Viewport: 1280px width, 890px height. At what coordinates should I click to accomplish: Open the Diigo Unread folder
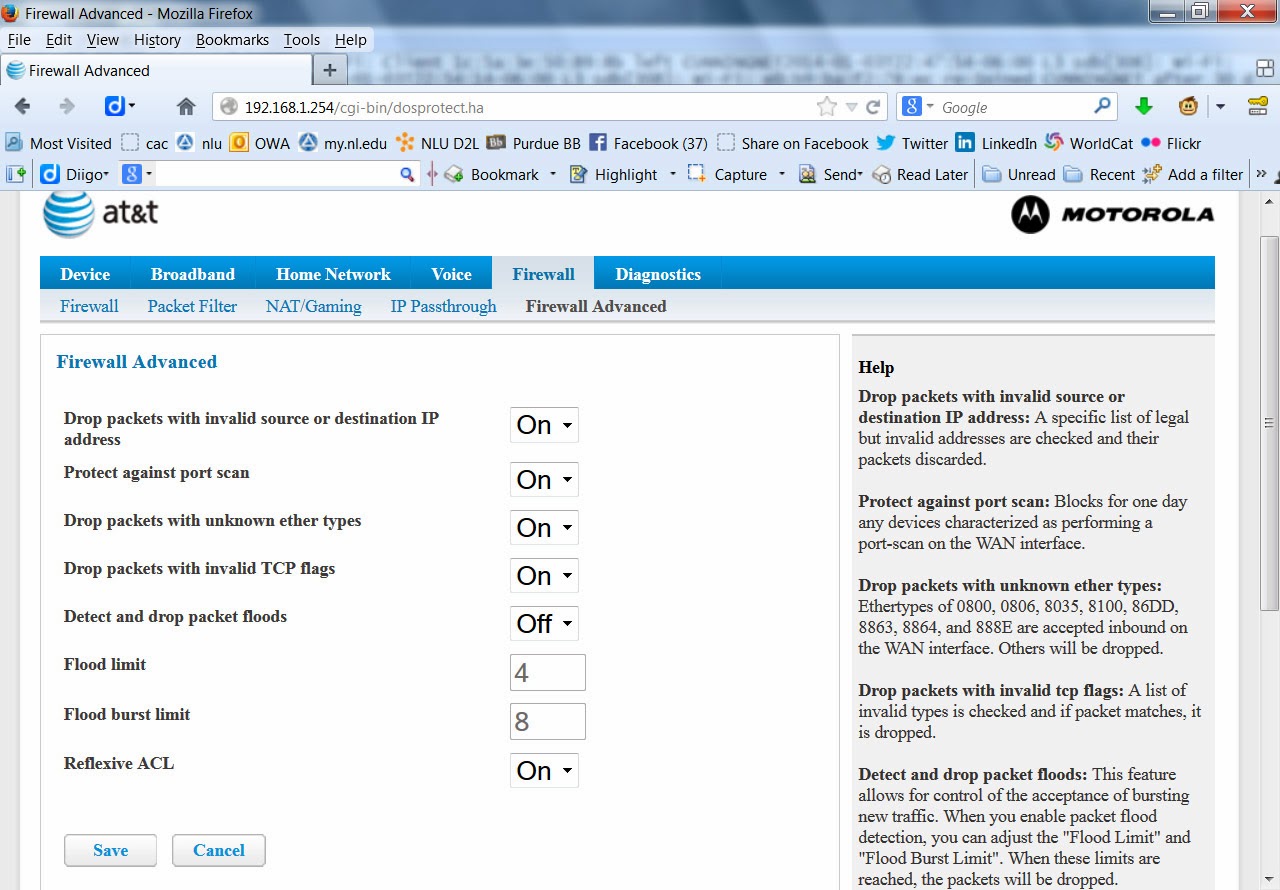(1018, 174)
